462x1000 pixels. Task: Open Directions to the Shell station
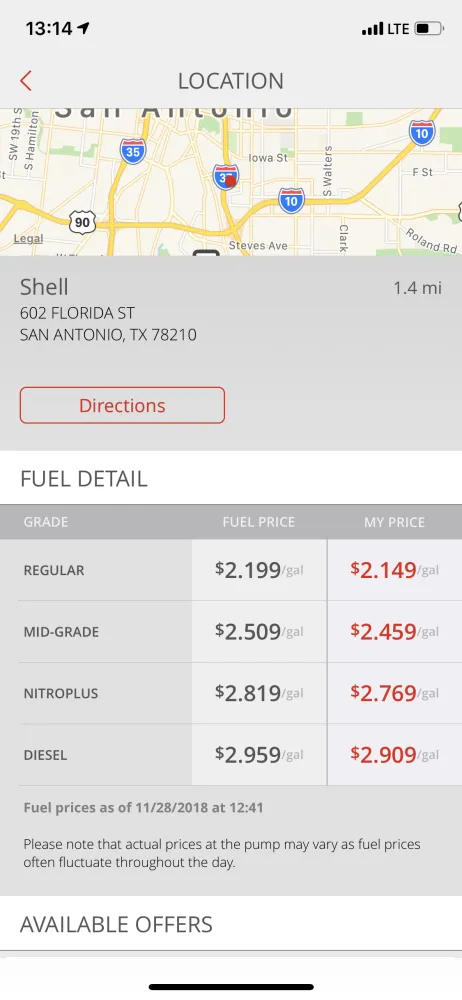123,405
